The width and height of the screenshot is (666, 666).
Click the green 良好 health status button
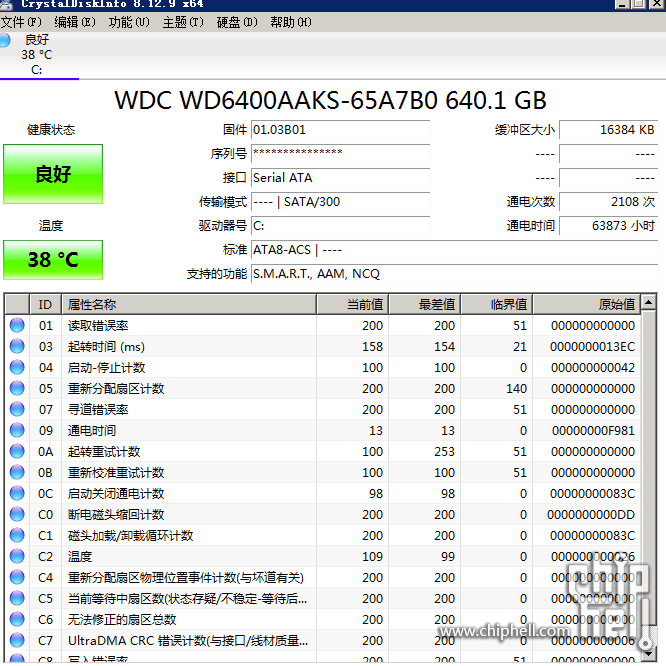click(53, 174)
